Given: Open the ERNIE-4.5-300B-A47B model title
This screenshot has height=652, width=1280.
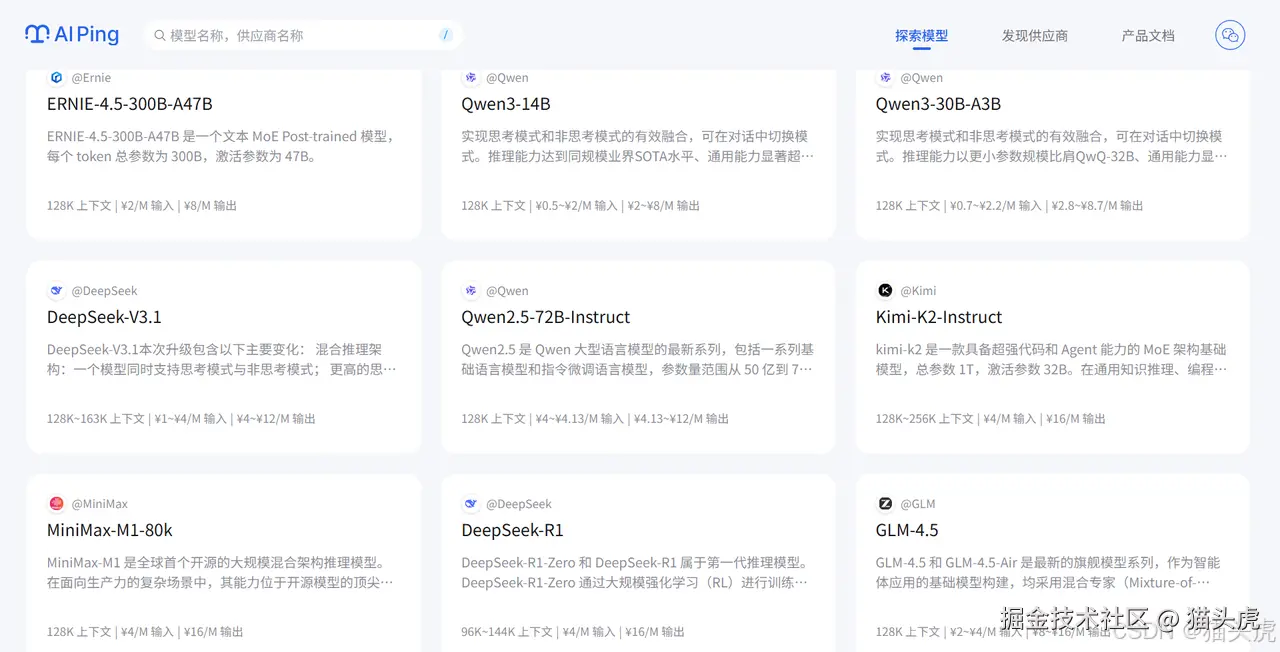Looking at the screenshot, I should coord(130,104).
